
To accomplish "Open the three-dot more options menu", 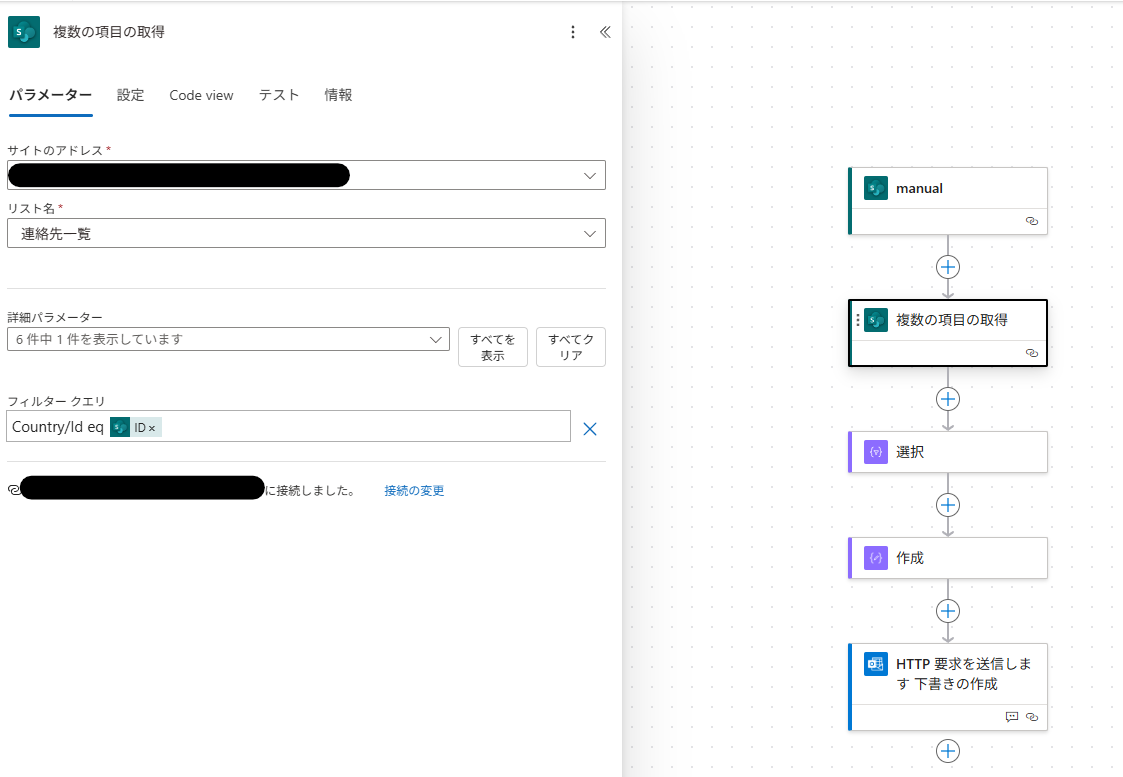I will 572,32.
